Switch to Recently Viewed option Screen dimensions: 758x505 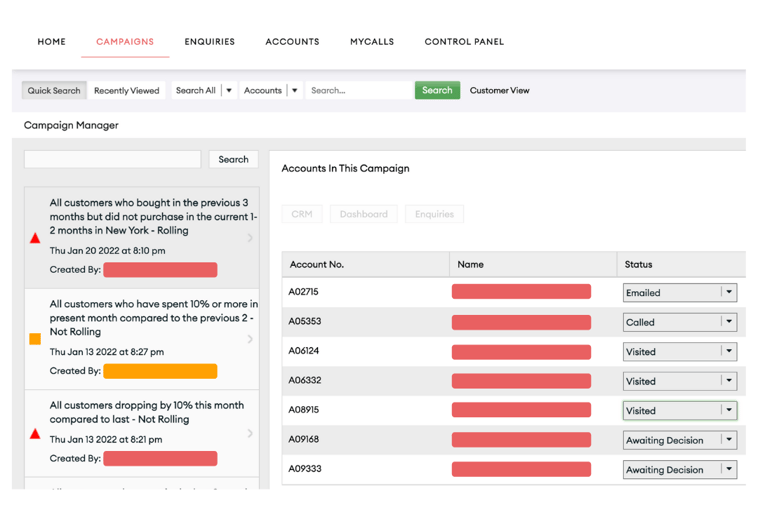[126, 91]
